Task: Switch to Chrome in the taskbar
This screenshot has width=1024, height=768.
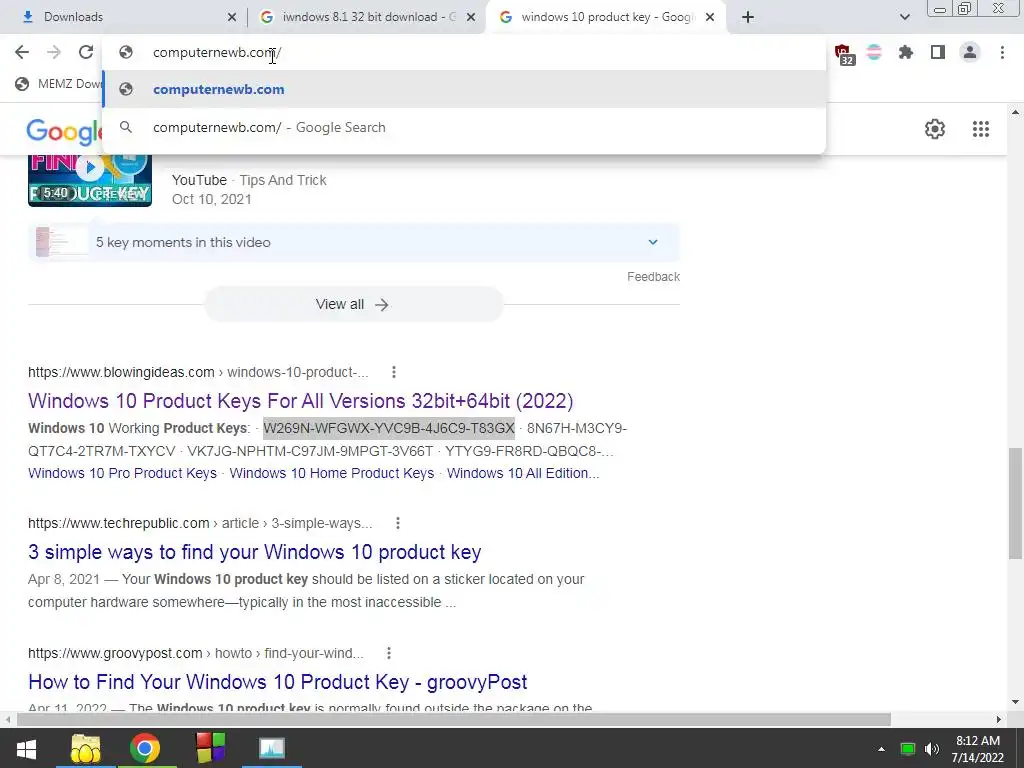Action: 145,748
